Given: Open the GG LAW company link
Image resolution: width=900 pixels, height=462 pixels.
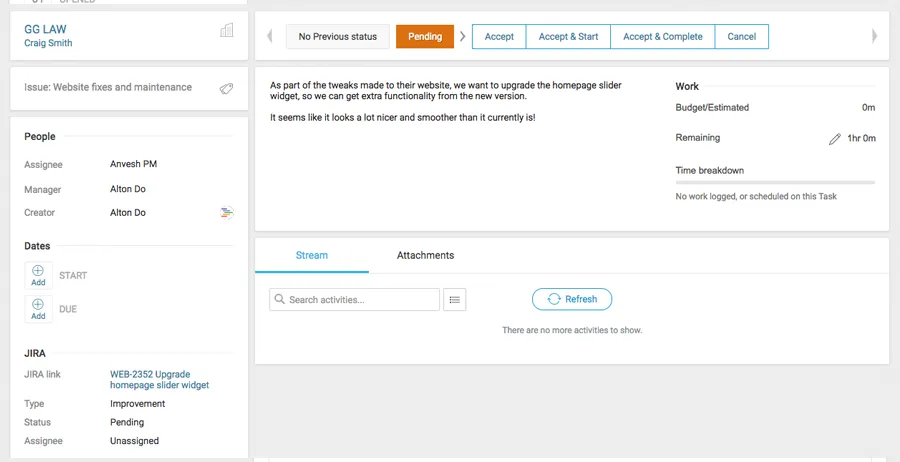Looking at the screenshot, I should pyautogui.click(x=45, y=29).
